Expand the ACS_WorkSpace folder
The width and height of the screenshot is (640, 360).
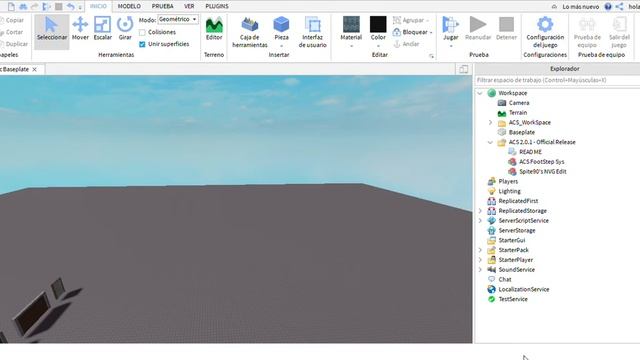490,122
